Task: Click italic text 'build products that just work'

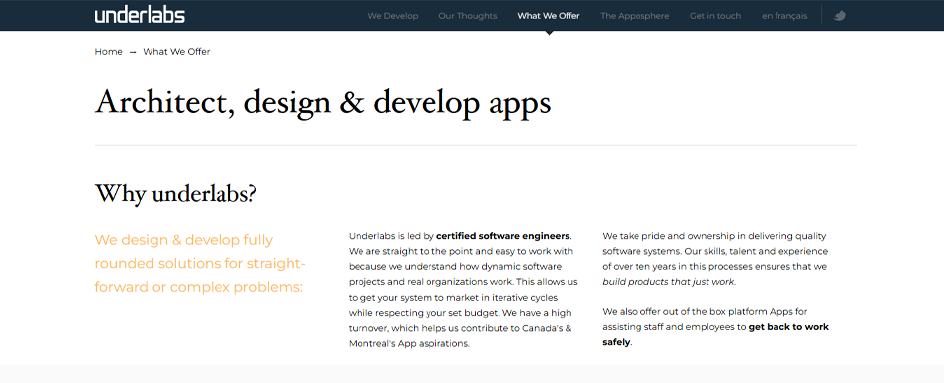Action: pyautogui.click(x=668, y=282)
